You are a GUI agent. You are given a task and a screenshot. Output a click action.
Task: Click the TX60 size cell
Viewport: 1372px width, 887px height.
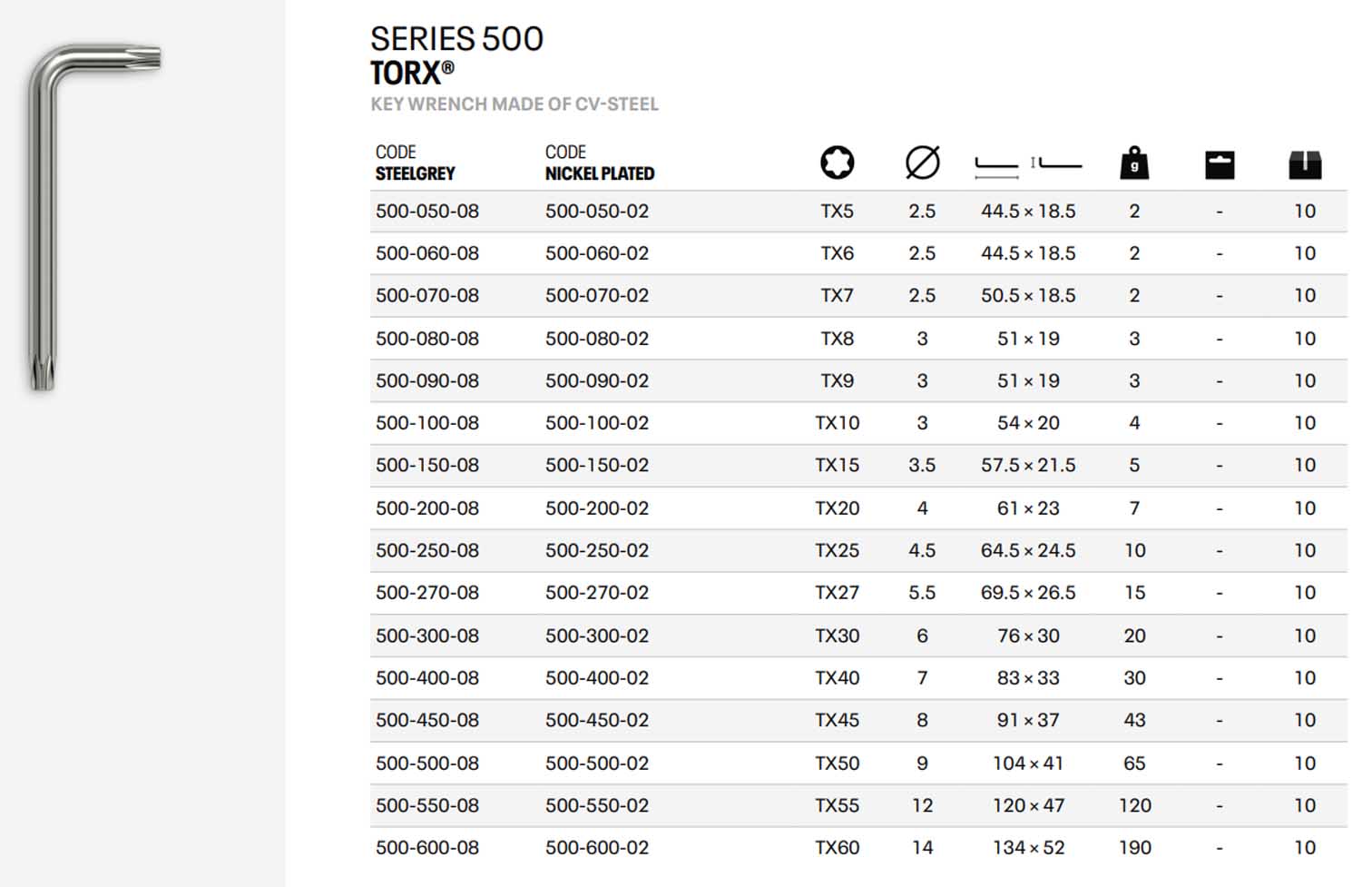[837, 848]
